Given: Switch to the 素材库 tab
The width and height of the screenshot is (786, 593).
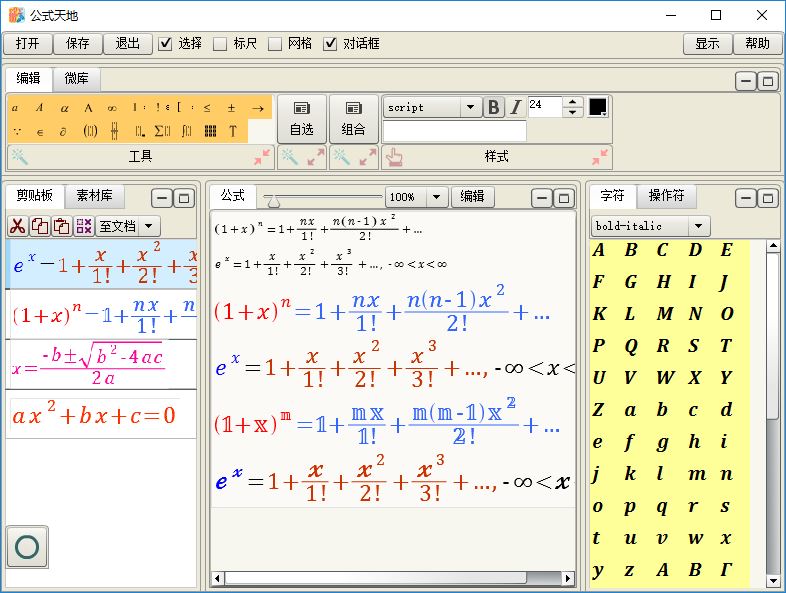Looking at the screenshot, I should click(94, 195).
